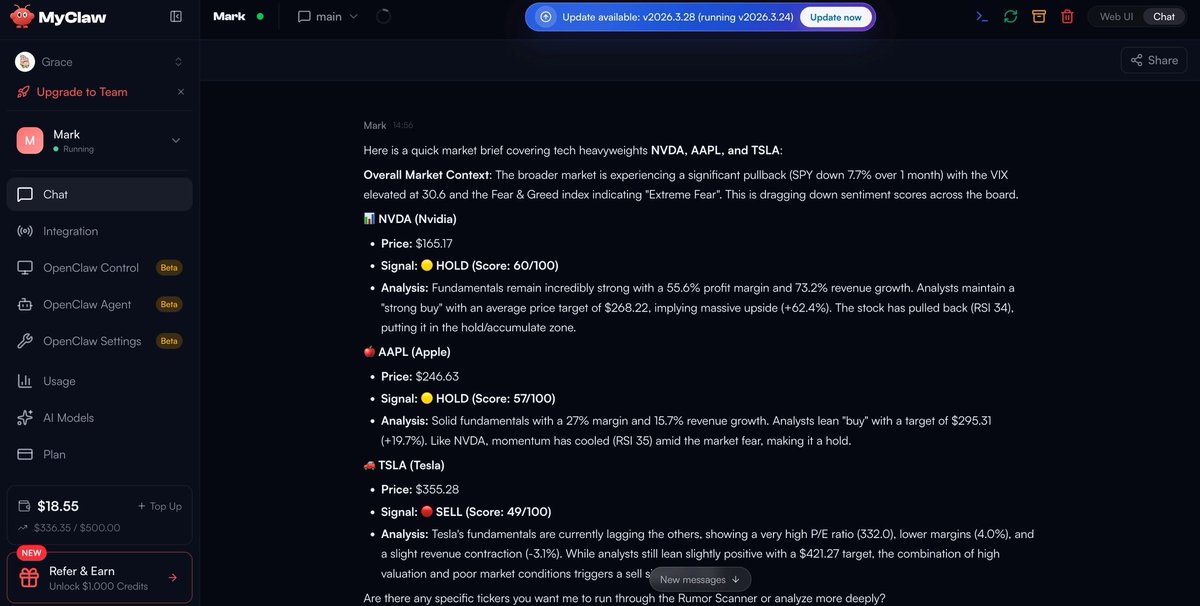Click the $336.35 / $500.00 usage text
Viewport: 1200px width, 606px height.
pos(77,528)
